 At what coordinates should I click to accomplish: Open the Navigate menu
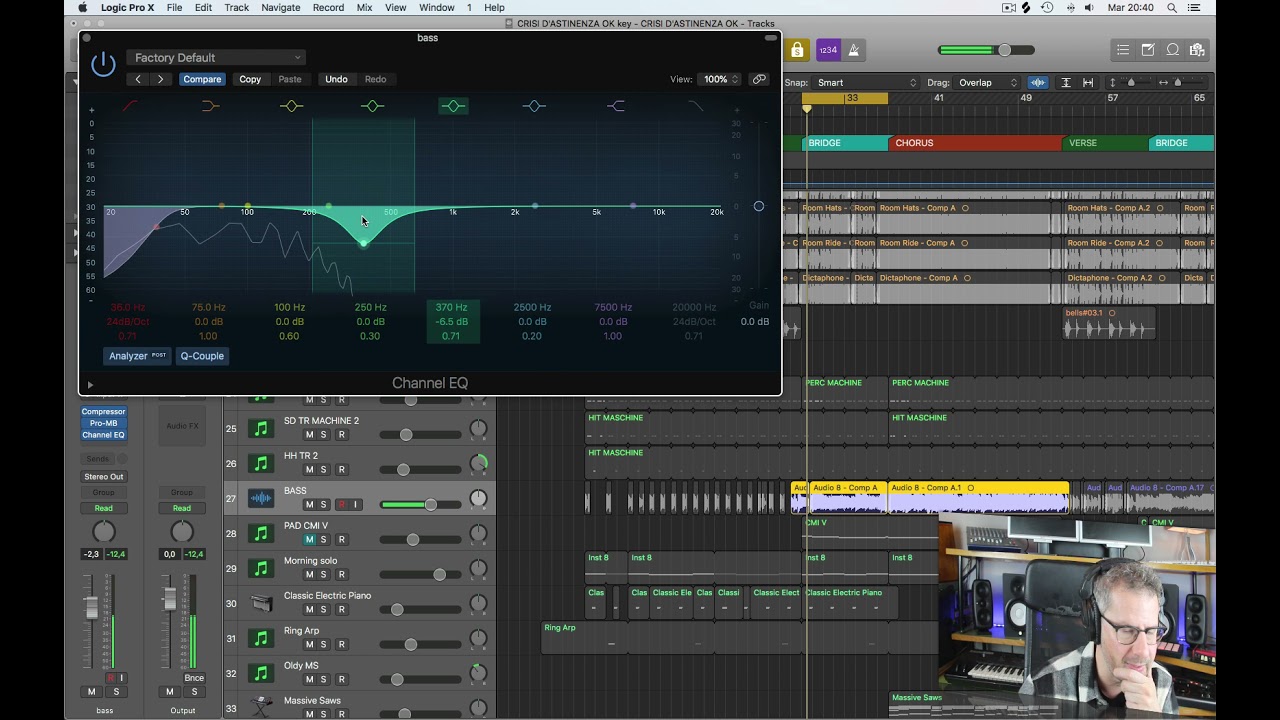[x=281, y=8]
